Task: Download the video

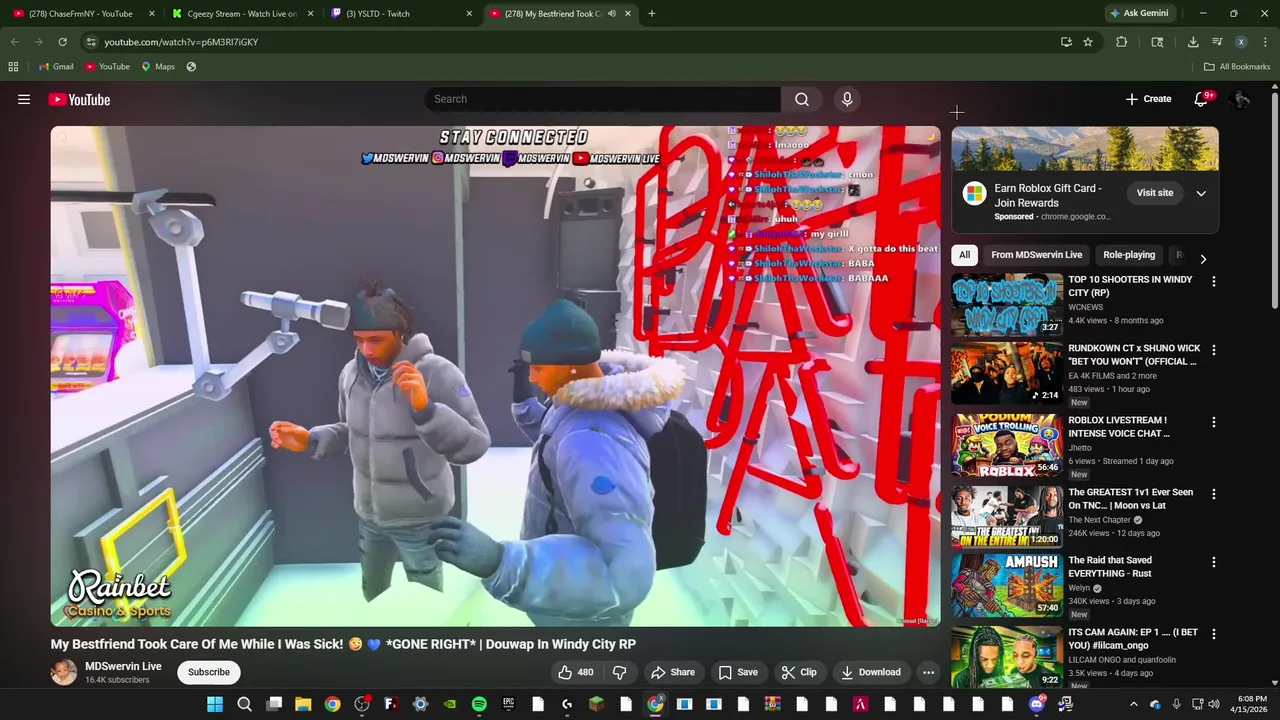Action: (x=871, y=672)
